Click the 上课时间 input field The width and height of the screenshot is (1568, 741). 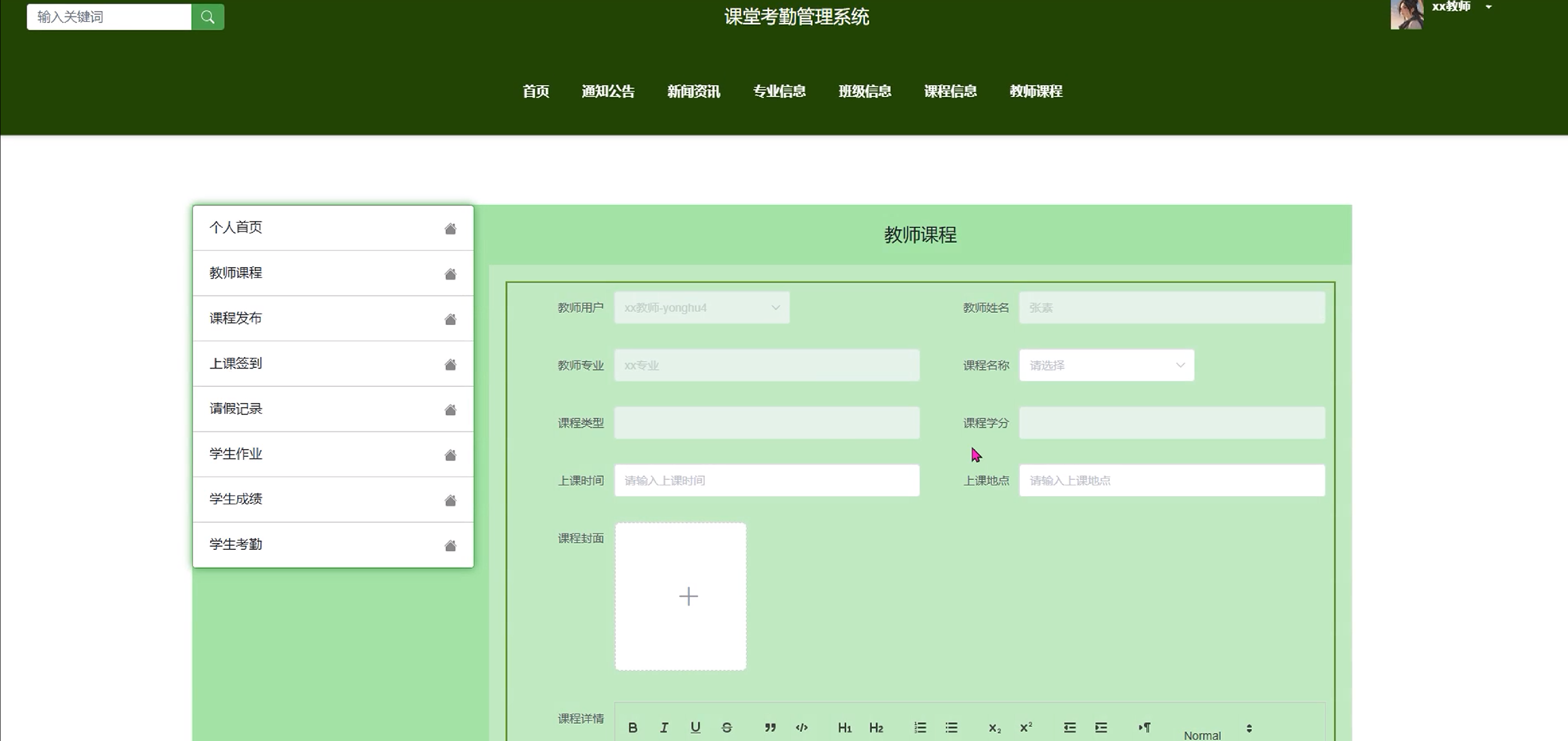point(766,480)
